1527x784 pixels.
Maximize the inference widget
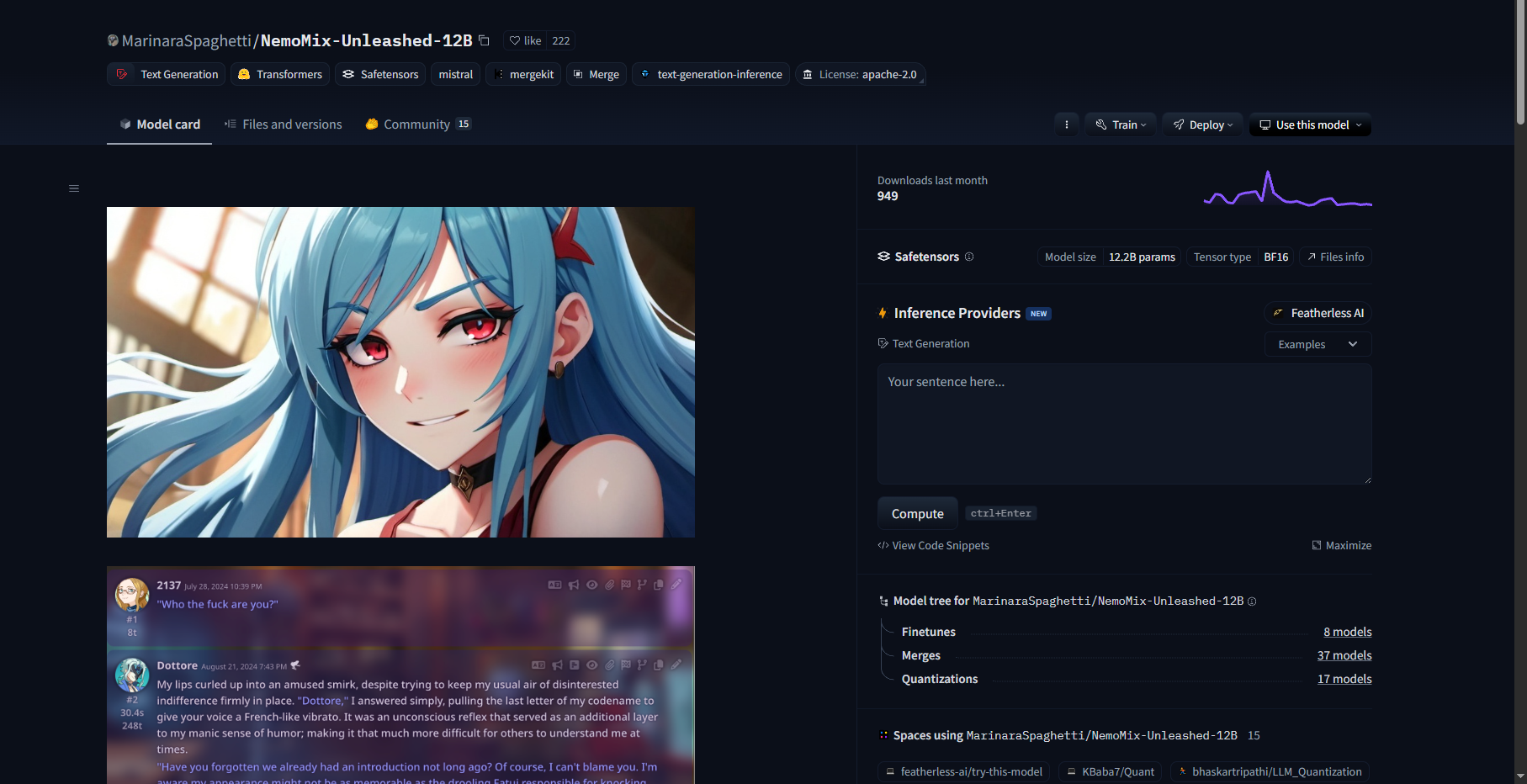1342,545
